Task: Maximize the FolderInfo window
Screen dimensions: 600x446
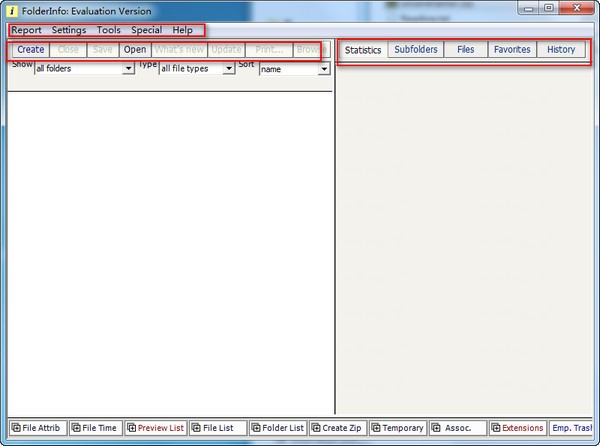Action: 549,8
